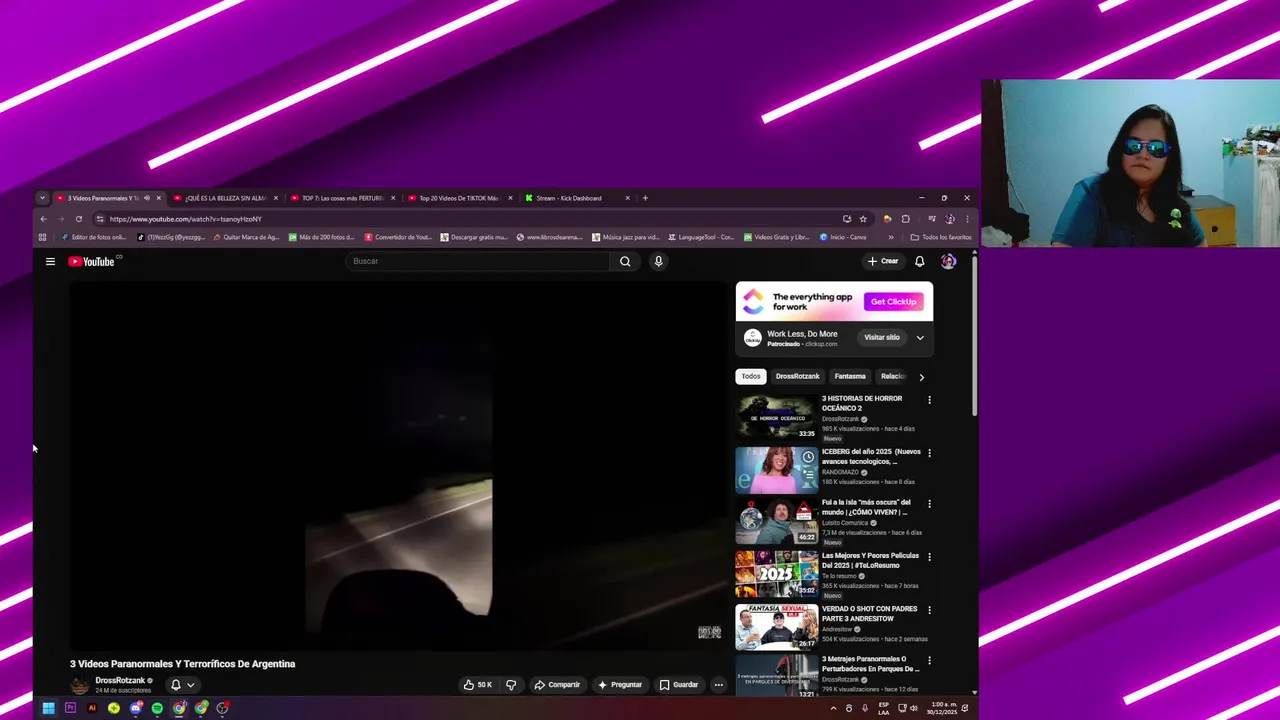Open the Chrome apps grid in bookmarks bar
The width and height of the screenshot is (1280, 720).
pos(42,237)
